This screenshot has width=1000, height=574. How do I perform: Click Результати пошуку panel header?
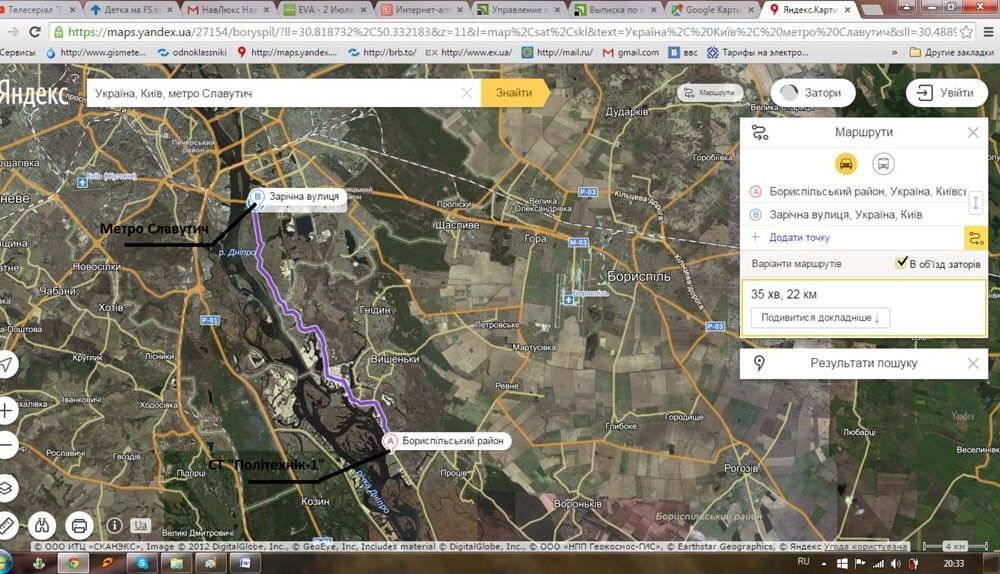[864, 364]
